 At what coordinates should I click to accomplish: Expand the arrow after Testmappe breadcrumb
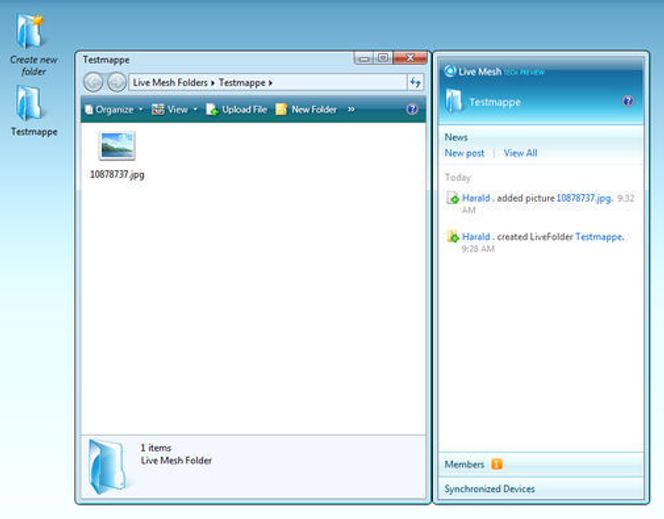point(270,83)
